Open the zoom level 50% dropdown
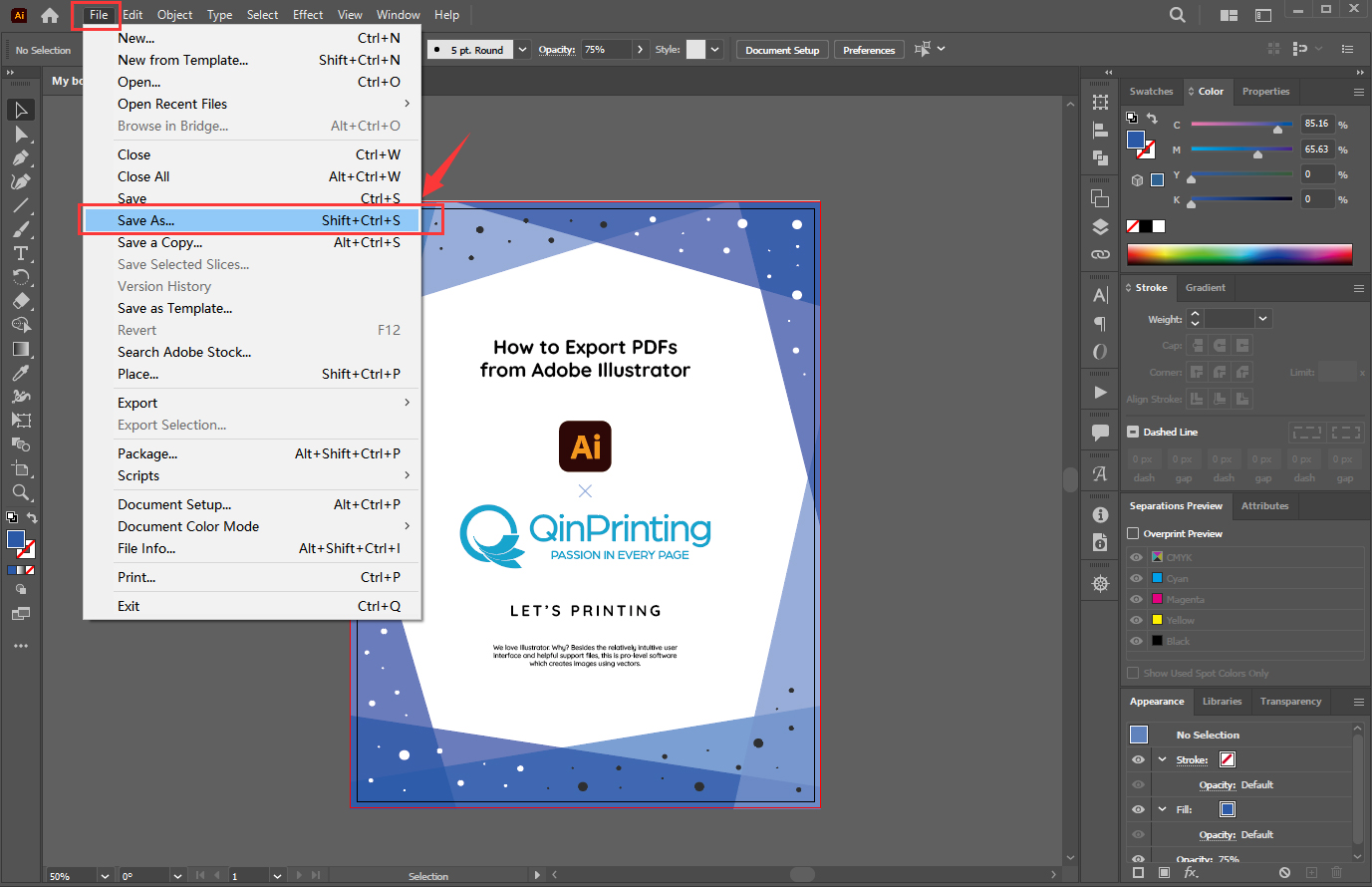Image resolution: width=1372 pixels, height=887 pixels. pyautogui.click(x=105, y=876)
